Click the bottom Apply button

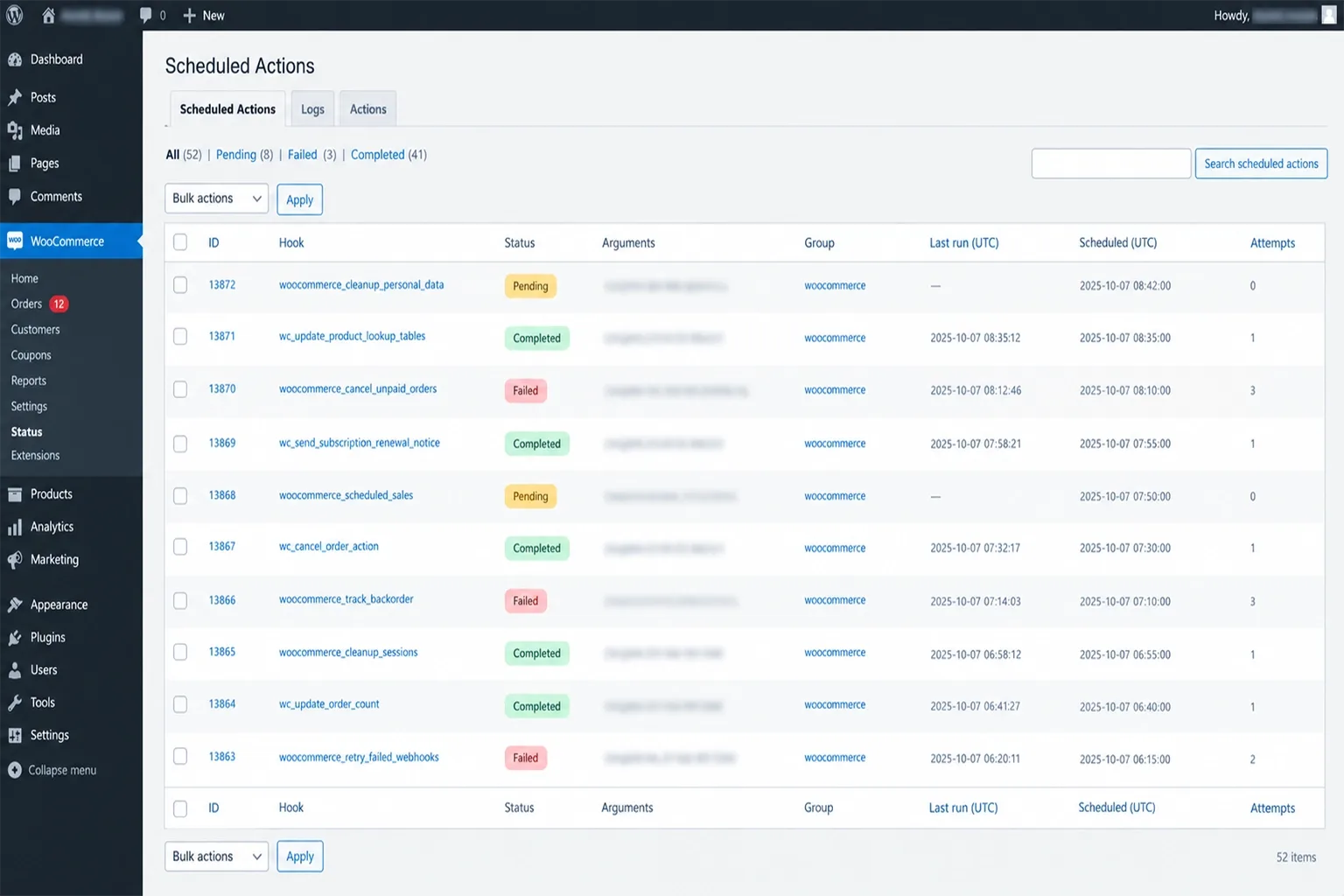[299, 857]
